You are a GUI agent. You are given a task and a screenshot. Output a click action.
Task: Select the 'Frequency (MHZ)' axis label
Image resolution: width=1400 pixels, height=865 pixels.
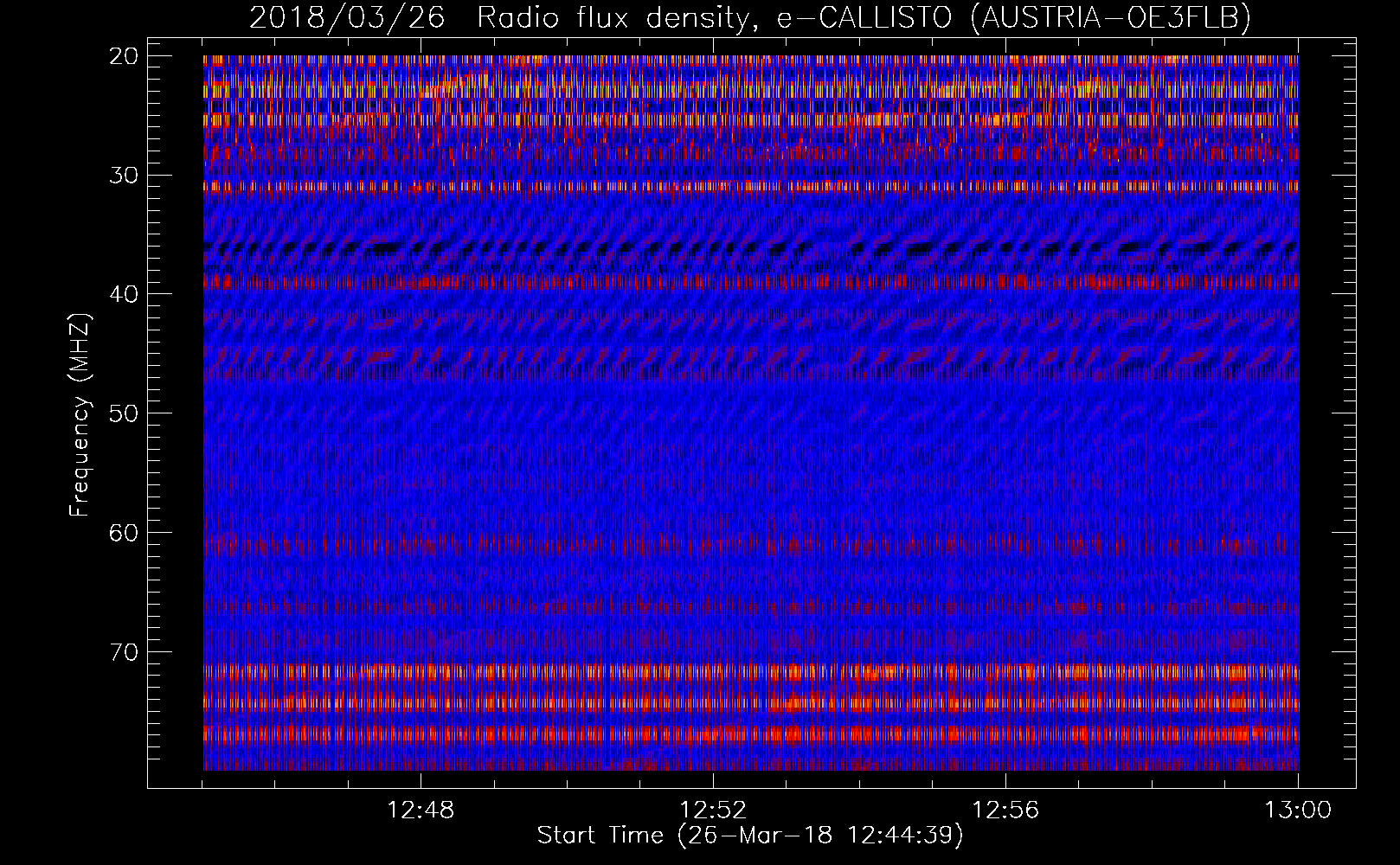coord(80,414)
